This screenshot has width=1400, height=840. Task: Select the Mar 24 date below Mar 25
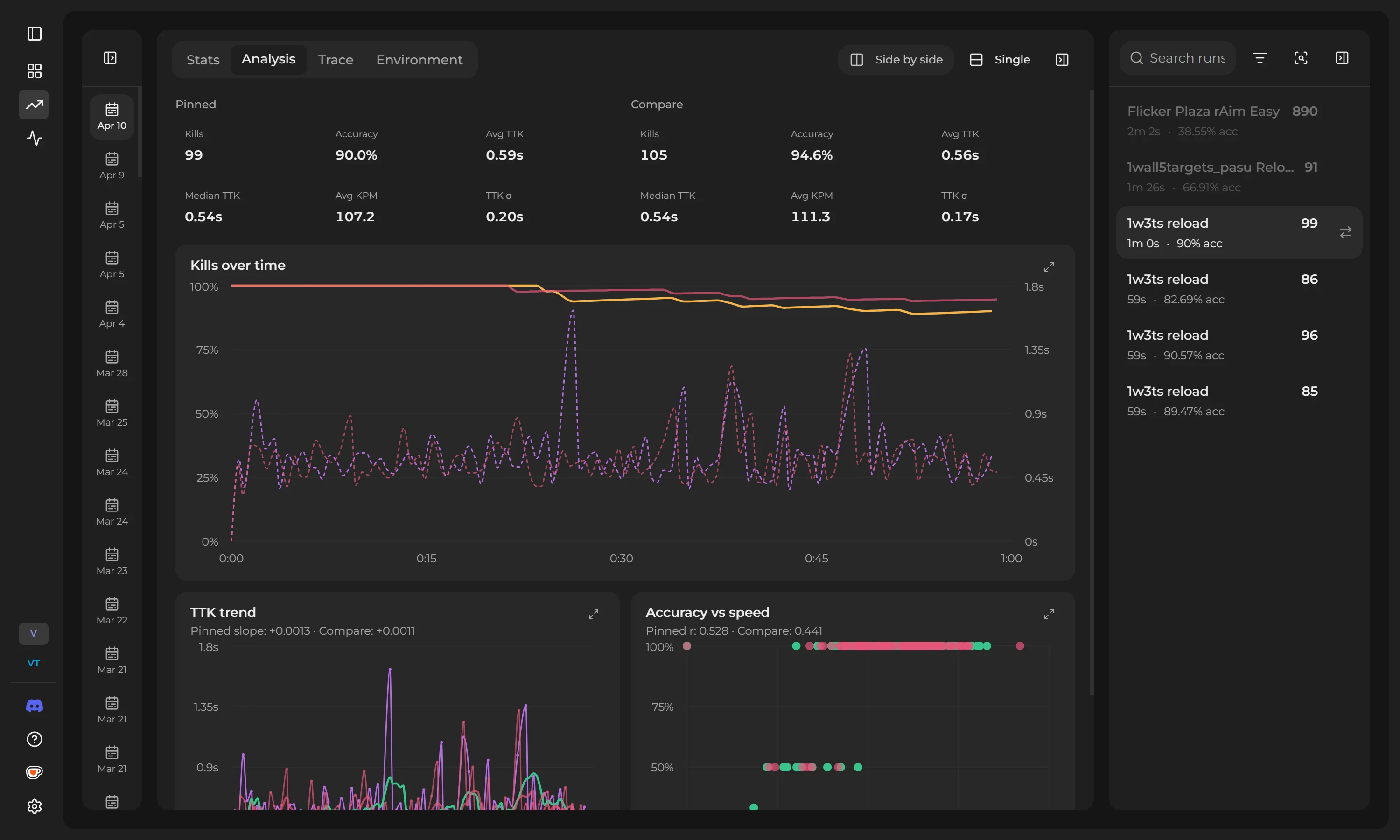click(x=112, y=462)
